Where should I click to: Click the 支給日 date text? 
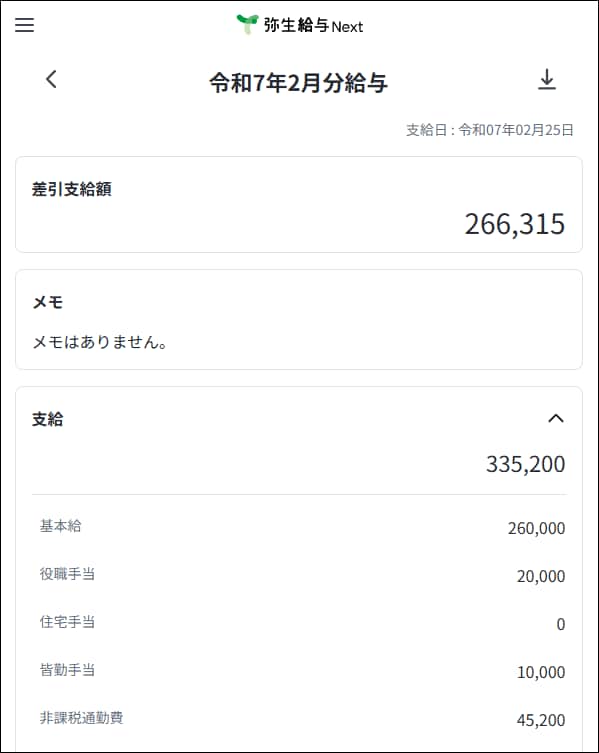tap(490, 130)
